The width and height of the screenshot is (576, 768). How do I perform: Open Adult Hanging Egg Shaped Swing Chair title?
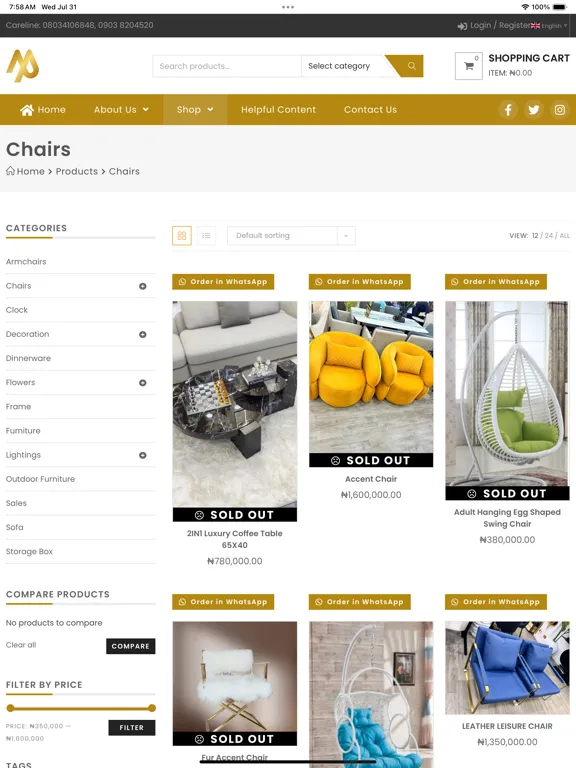point(507,518)
